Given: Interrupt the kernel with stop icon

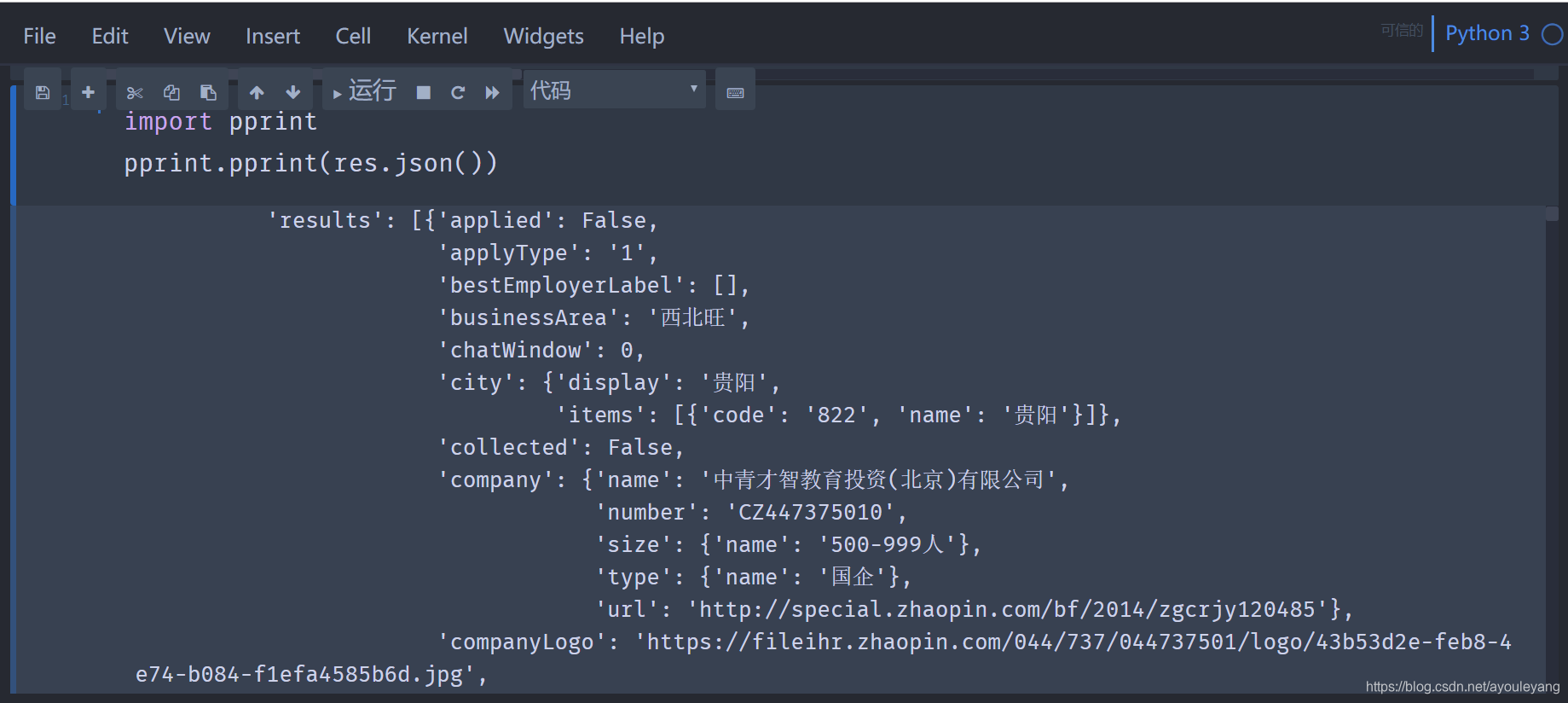Looking at the screenshot, I should coord(423,92).
